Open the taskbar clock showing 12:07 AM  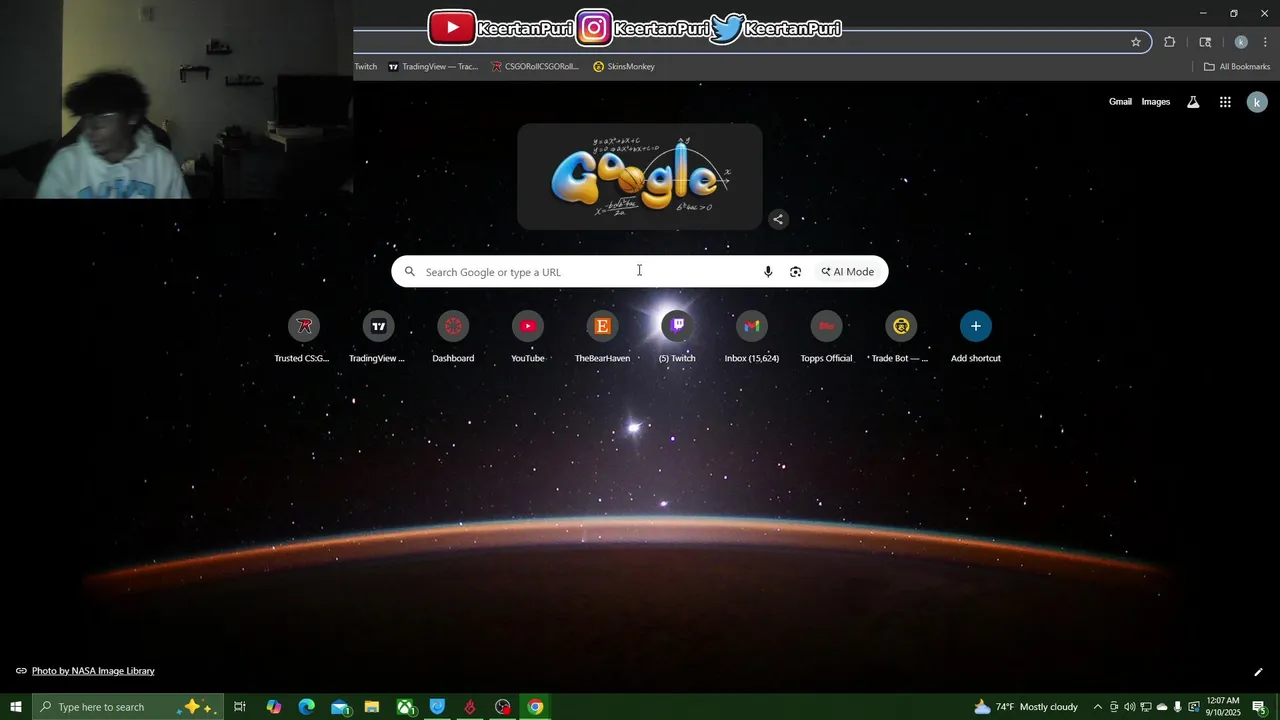(x=1223, y=707)
